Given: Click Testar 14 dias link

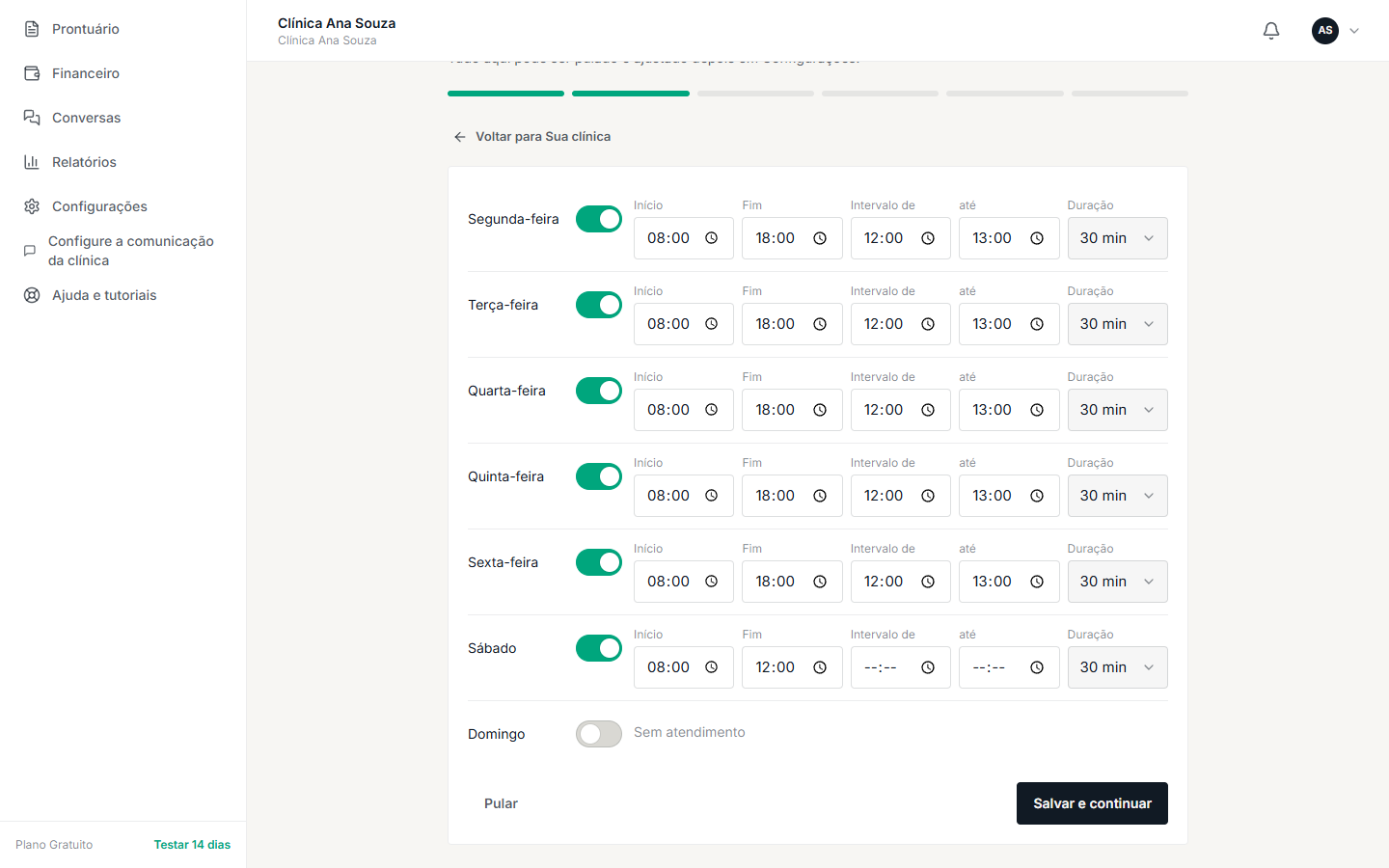Looking at the screenshot, I should [x=192, y=845].
